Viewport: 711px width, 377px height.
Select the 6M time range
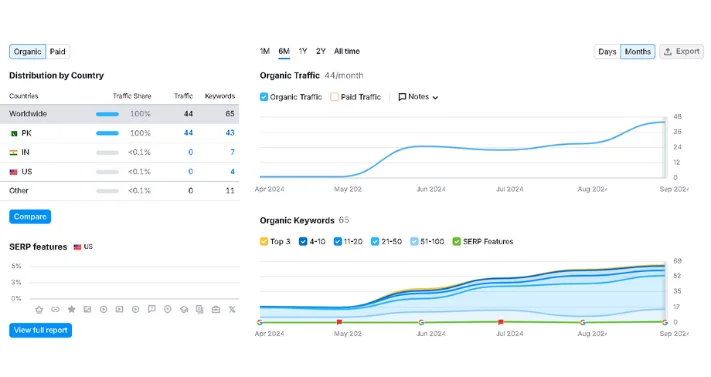[x=284, y=51]
